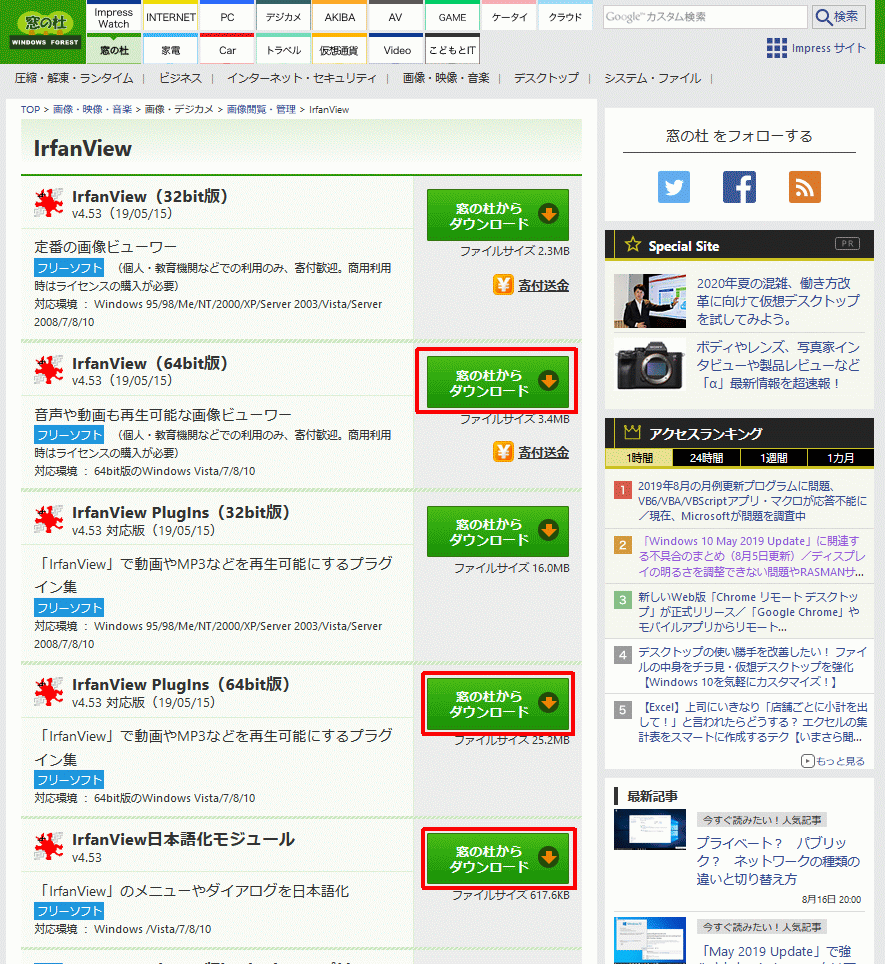Open the AKIBA tab
The width and height of the screenshot is (885, 964).
(340, 17)
